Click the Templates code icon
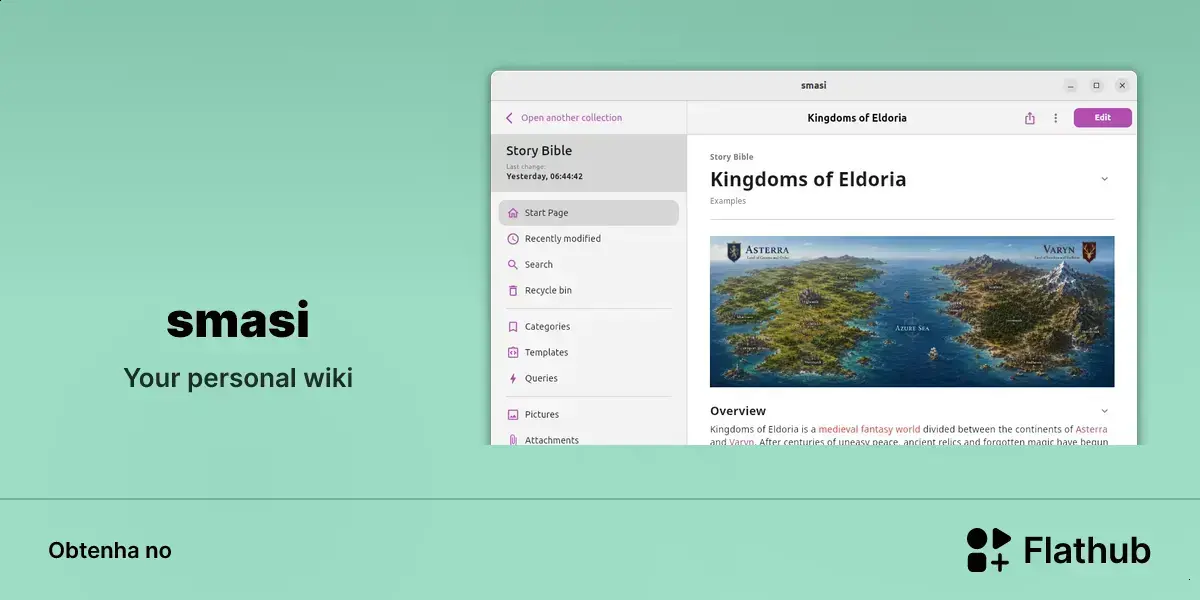The width and height of the screenshot is (1200, 600). pyautogui.click(x=513, y=353)
